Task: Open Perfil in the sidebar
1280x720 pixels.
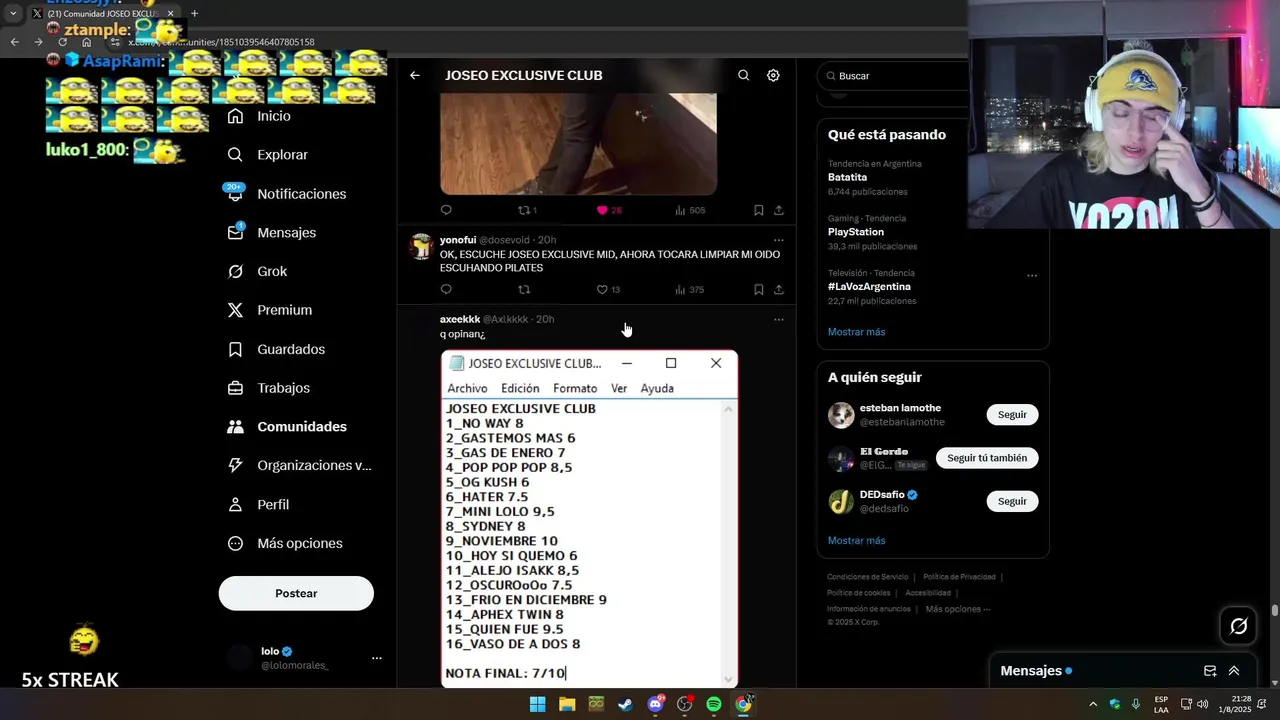Action: [x=257, y=504]
